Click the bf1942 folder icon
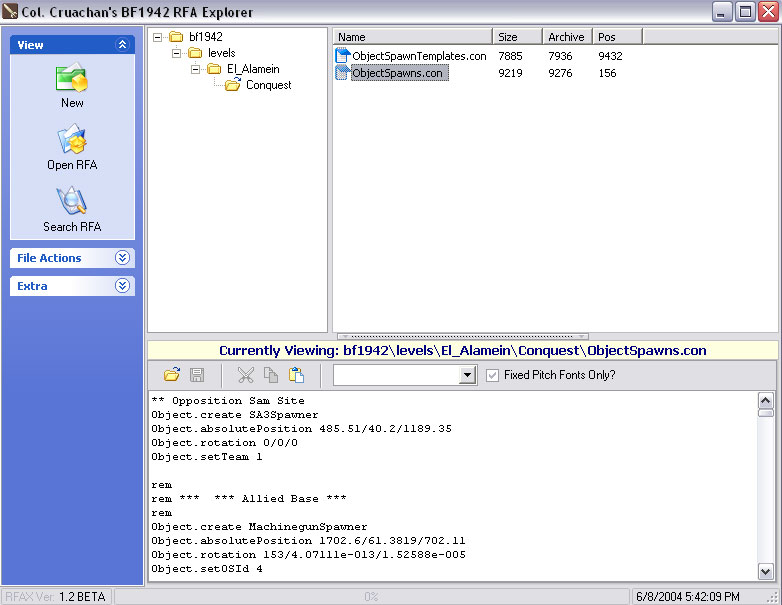The width and height of the screenshot is (782, 605). tap(176, 37)
